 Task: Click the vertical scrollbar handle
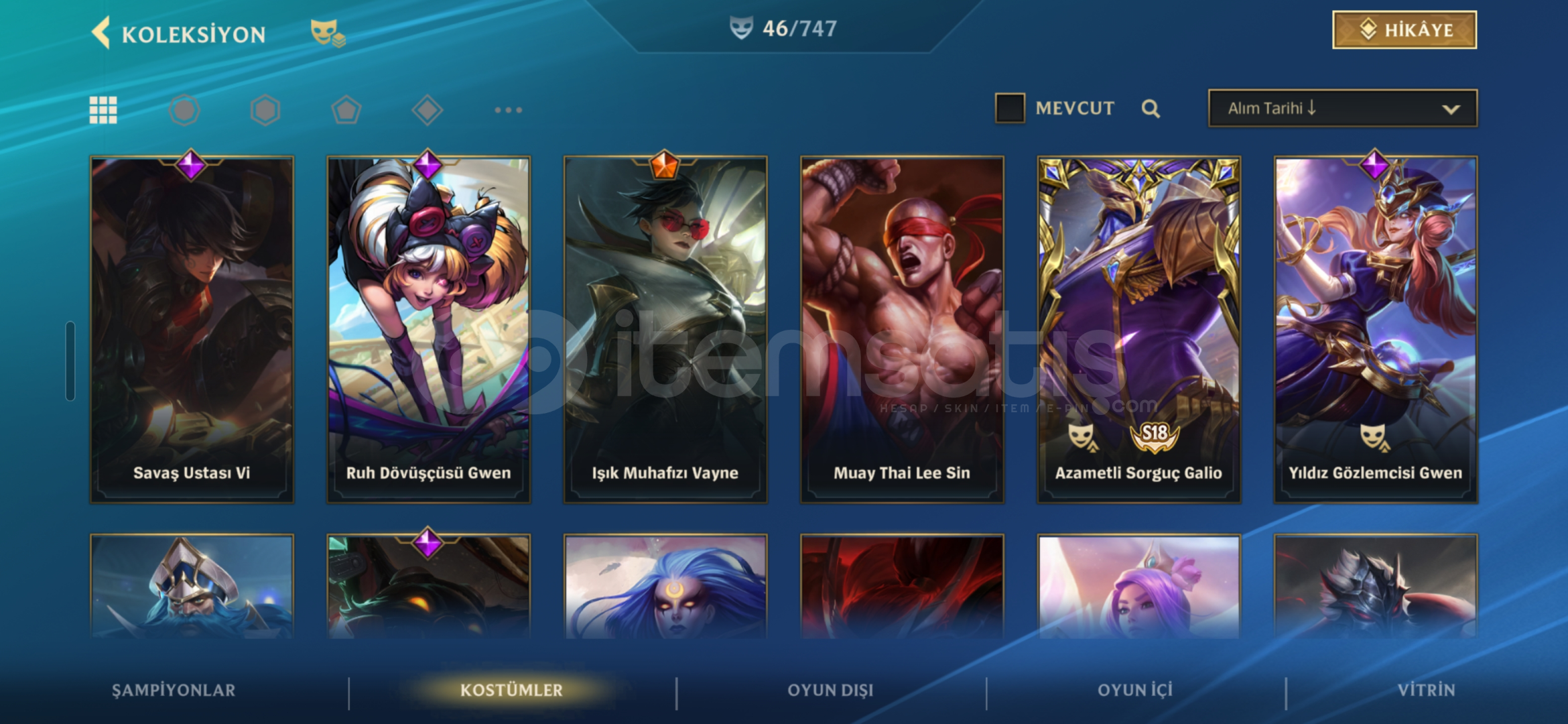pyautogui.click(x=70, y=361)
